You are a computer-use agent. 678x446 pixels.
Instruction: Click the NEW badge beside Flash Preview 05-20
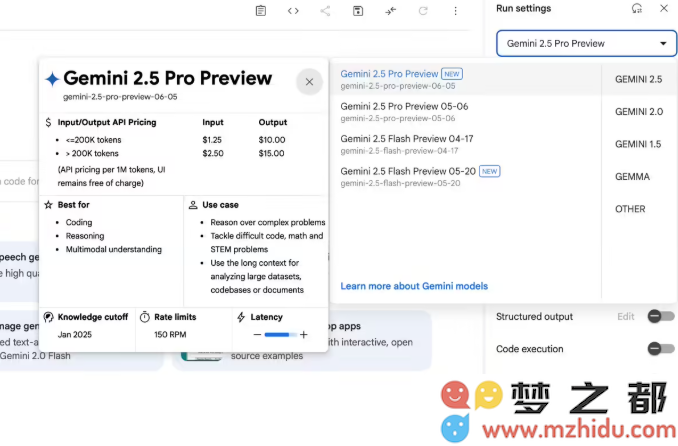[489, 171]
